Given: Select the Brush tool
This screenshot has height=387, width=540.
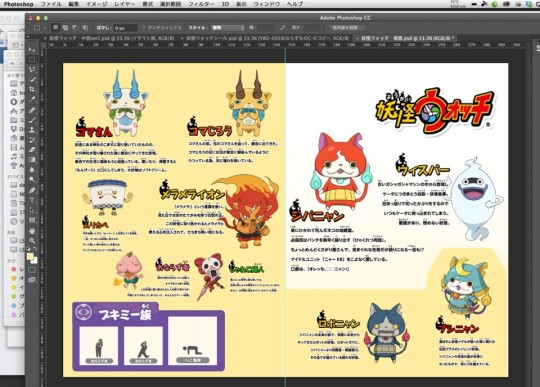Looking at the screenshot, I should click(32, 120).
